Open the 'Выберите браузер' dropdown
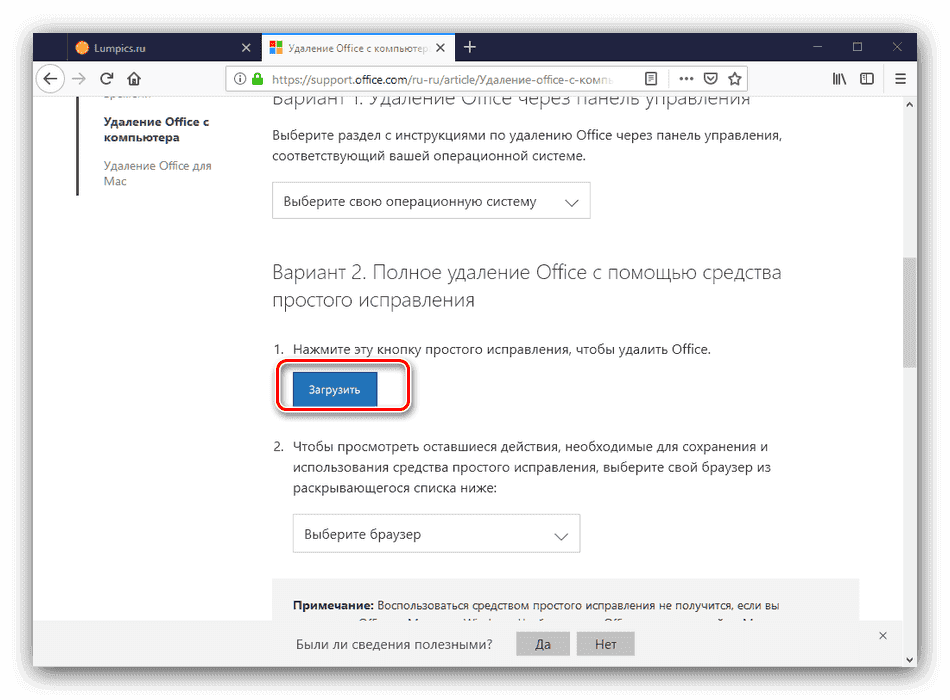The image size is (950, 700). (x=436, y=533)
